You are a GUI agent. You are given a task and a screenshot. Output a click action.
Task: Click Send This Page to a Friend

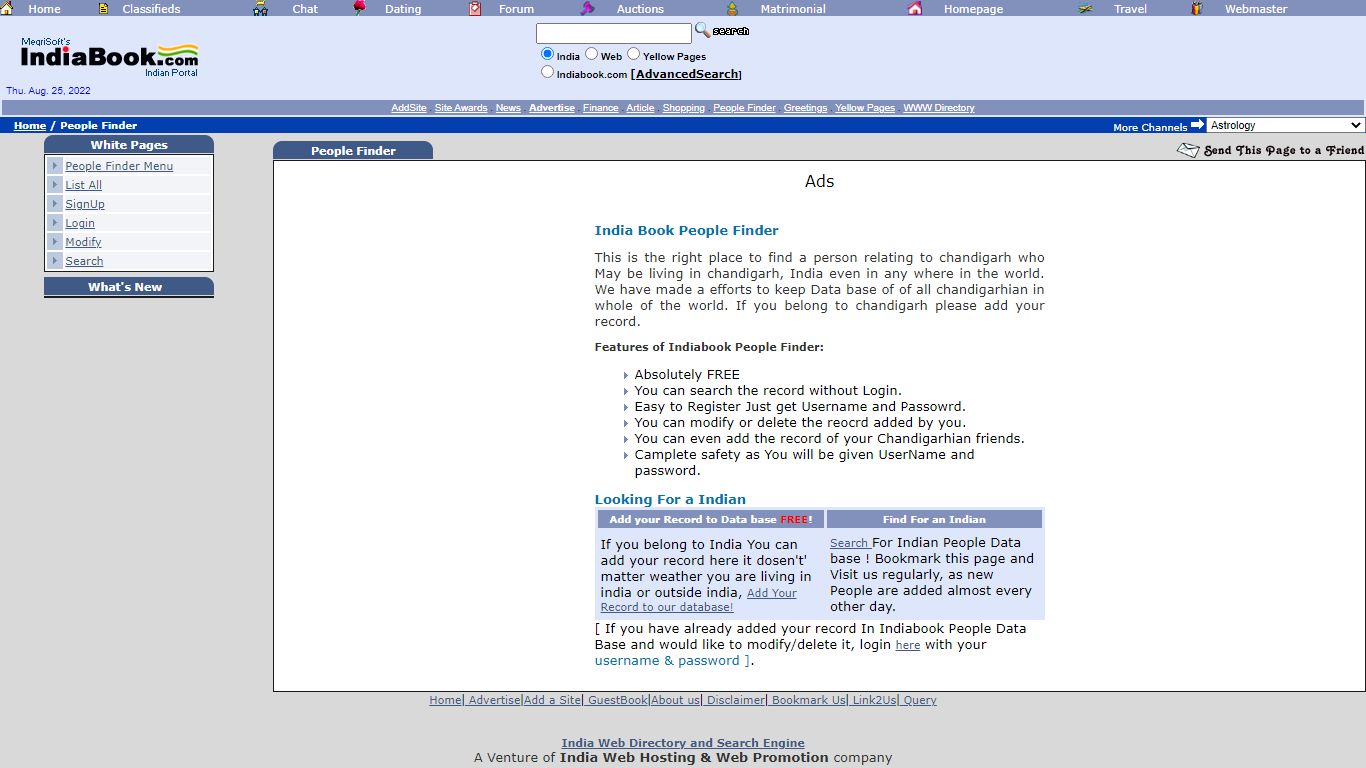1283,150
